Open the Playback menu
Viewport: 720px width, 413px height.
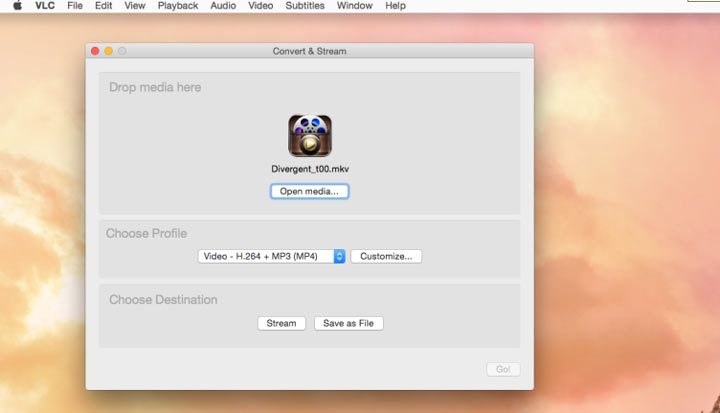178,6
